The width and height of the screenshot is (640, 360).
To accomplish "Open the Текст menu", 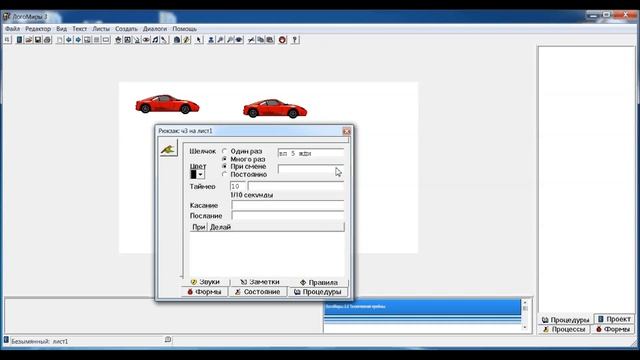I will click(x=80, y=29).
